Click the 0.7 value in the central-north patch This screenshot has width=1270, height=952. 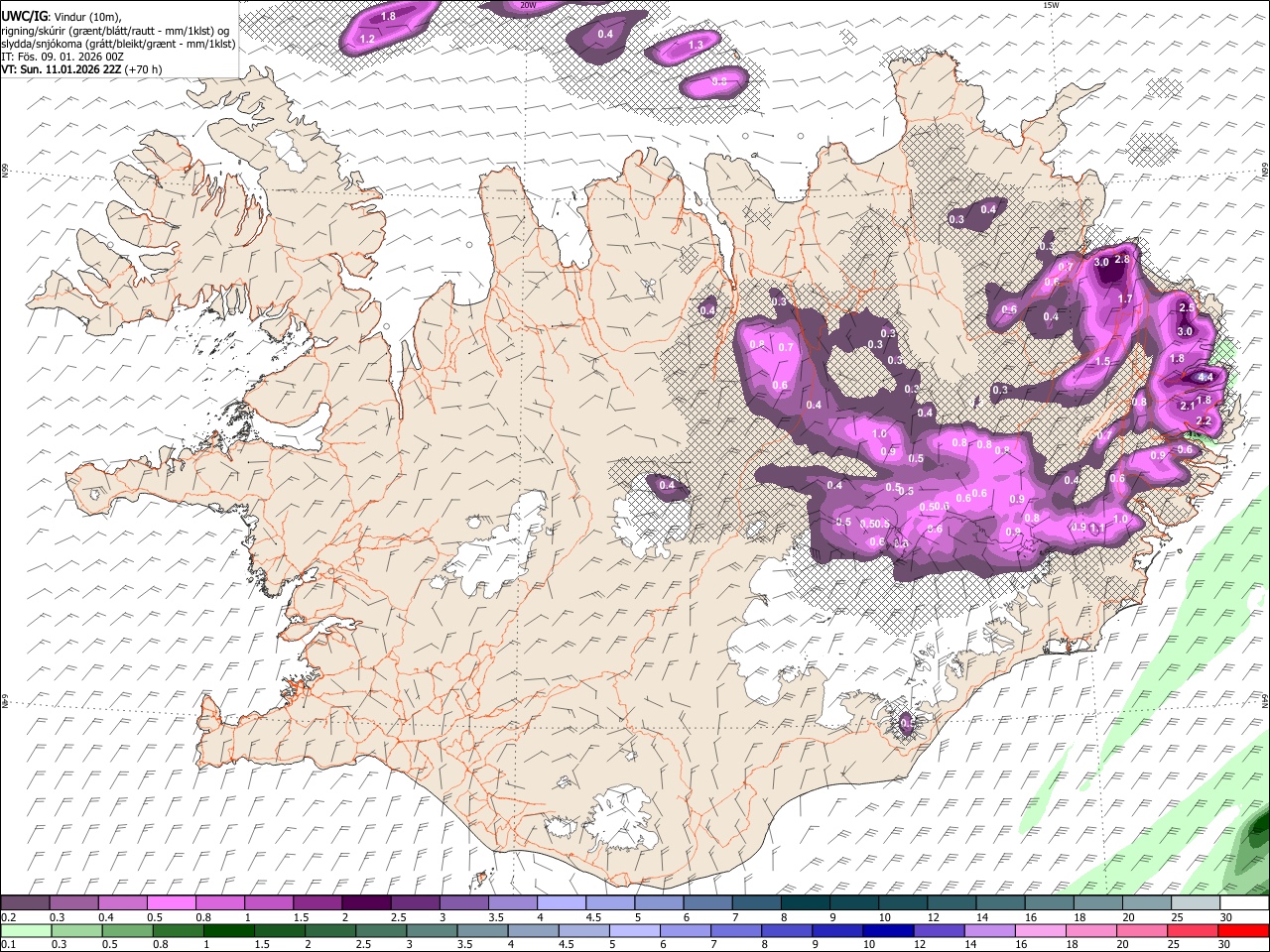point(786,347)
